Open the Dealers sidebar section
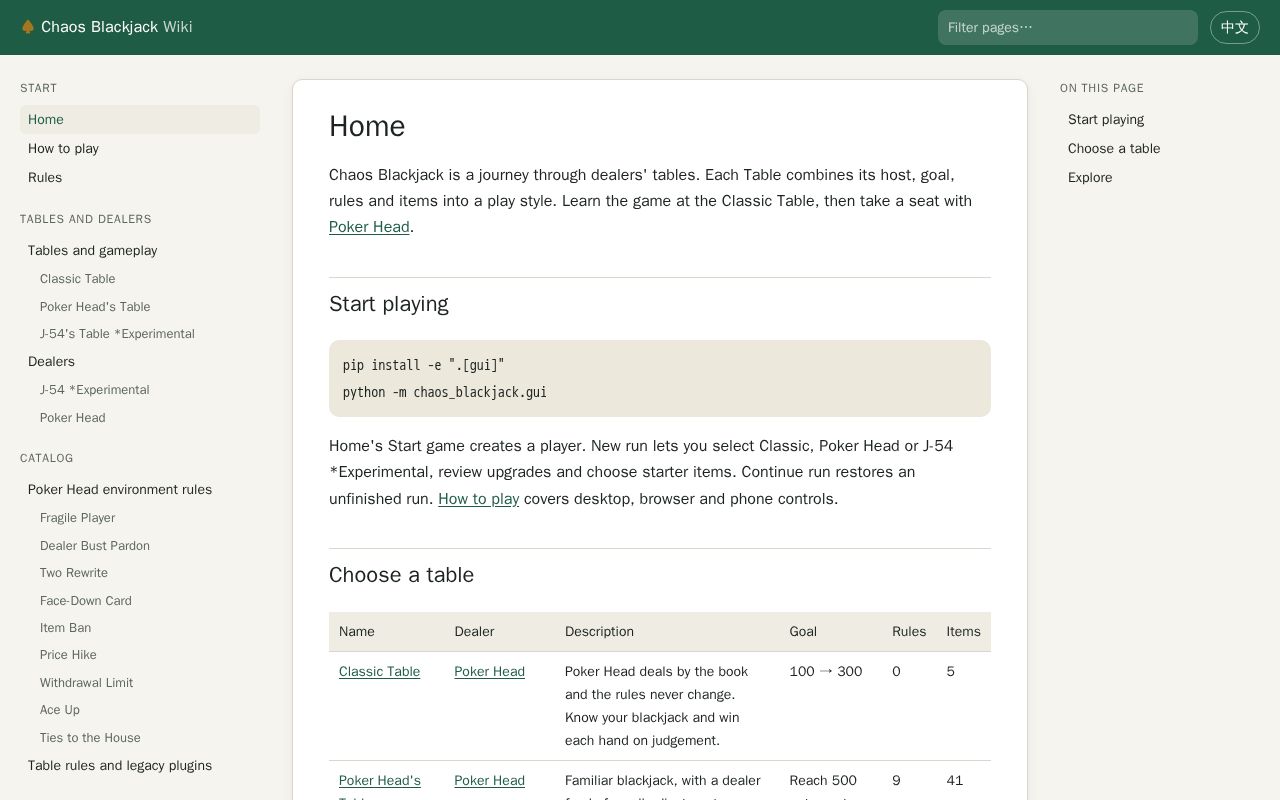The image size is (1280, 800). tap(140, 362)
